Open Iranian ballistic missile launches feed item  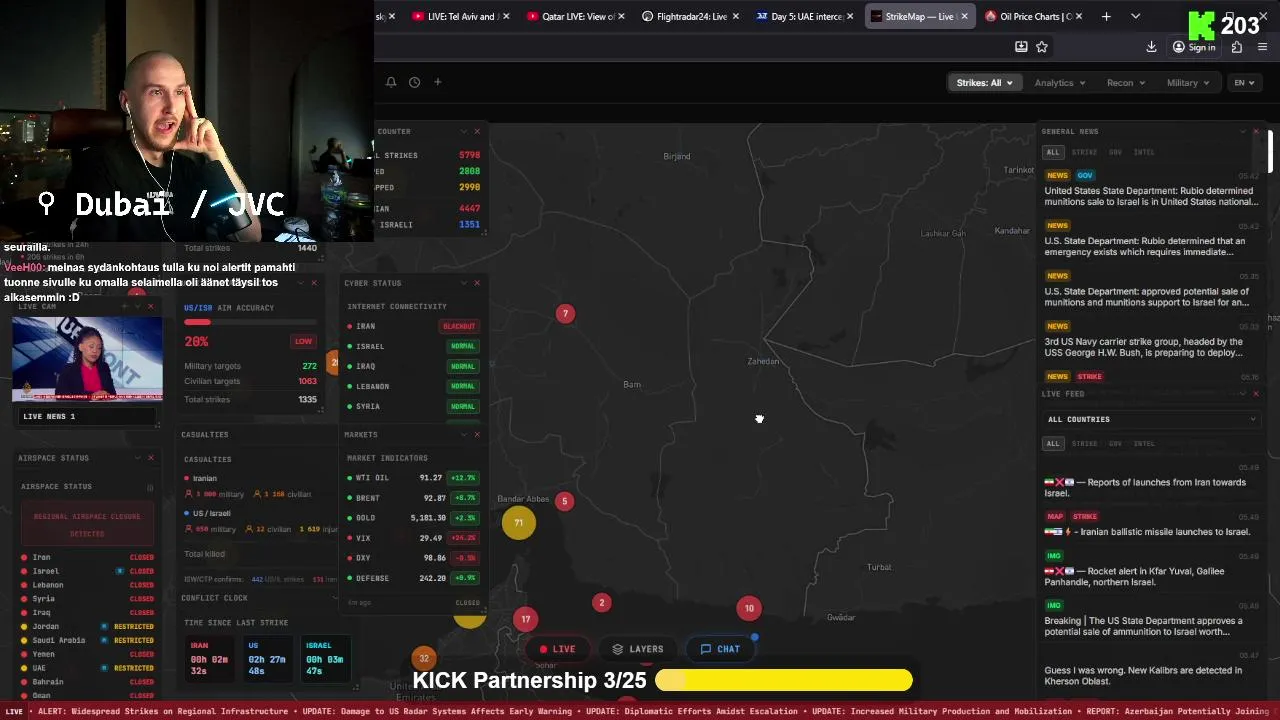[x=1150, y=525]
